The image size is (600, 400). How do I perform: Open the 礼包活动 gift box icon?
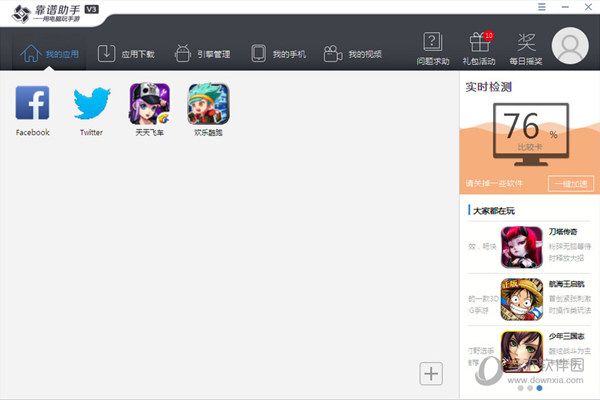pos(479,43)
